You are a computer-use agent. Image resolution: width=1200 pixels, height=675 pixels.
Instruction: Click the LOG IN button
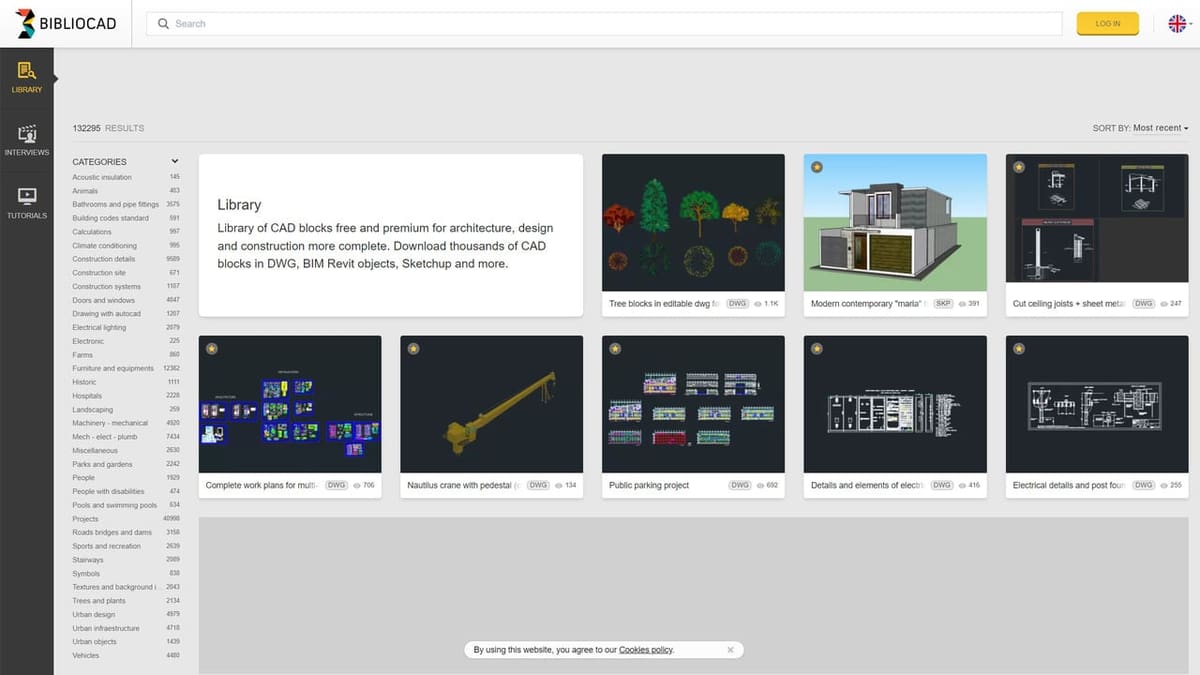tap(1107, 23)
